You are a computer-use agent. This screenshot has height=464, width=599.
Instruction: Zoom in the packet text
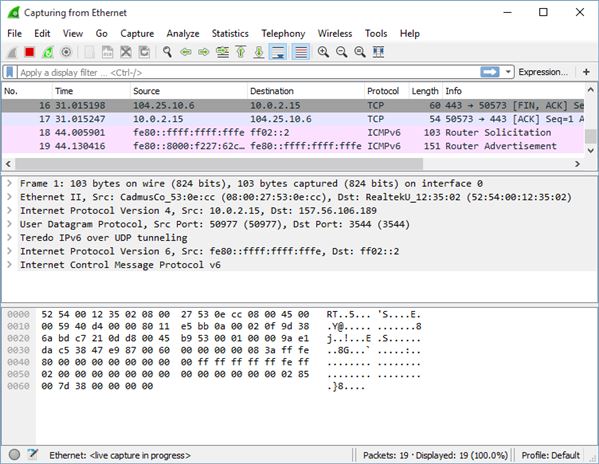click(323, 52)
